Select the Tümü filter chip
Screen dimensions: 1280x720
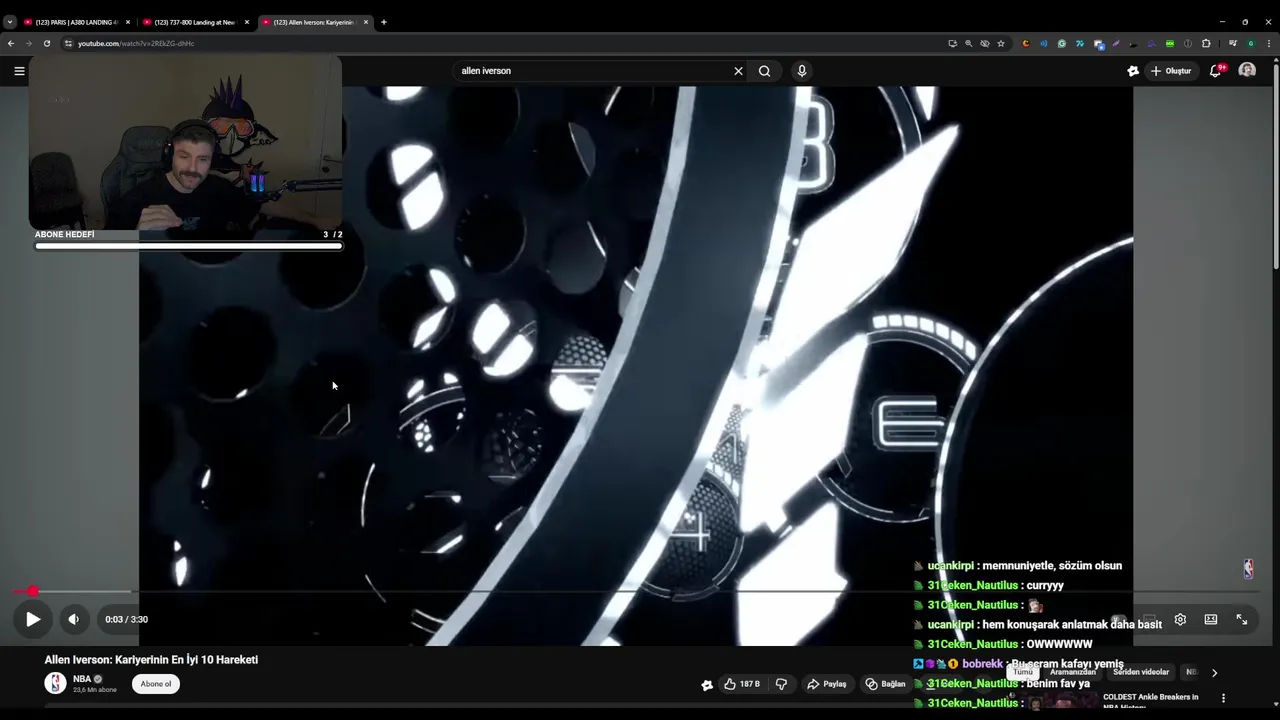click(x=1023, y=672)
